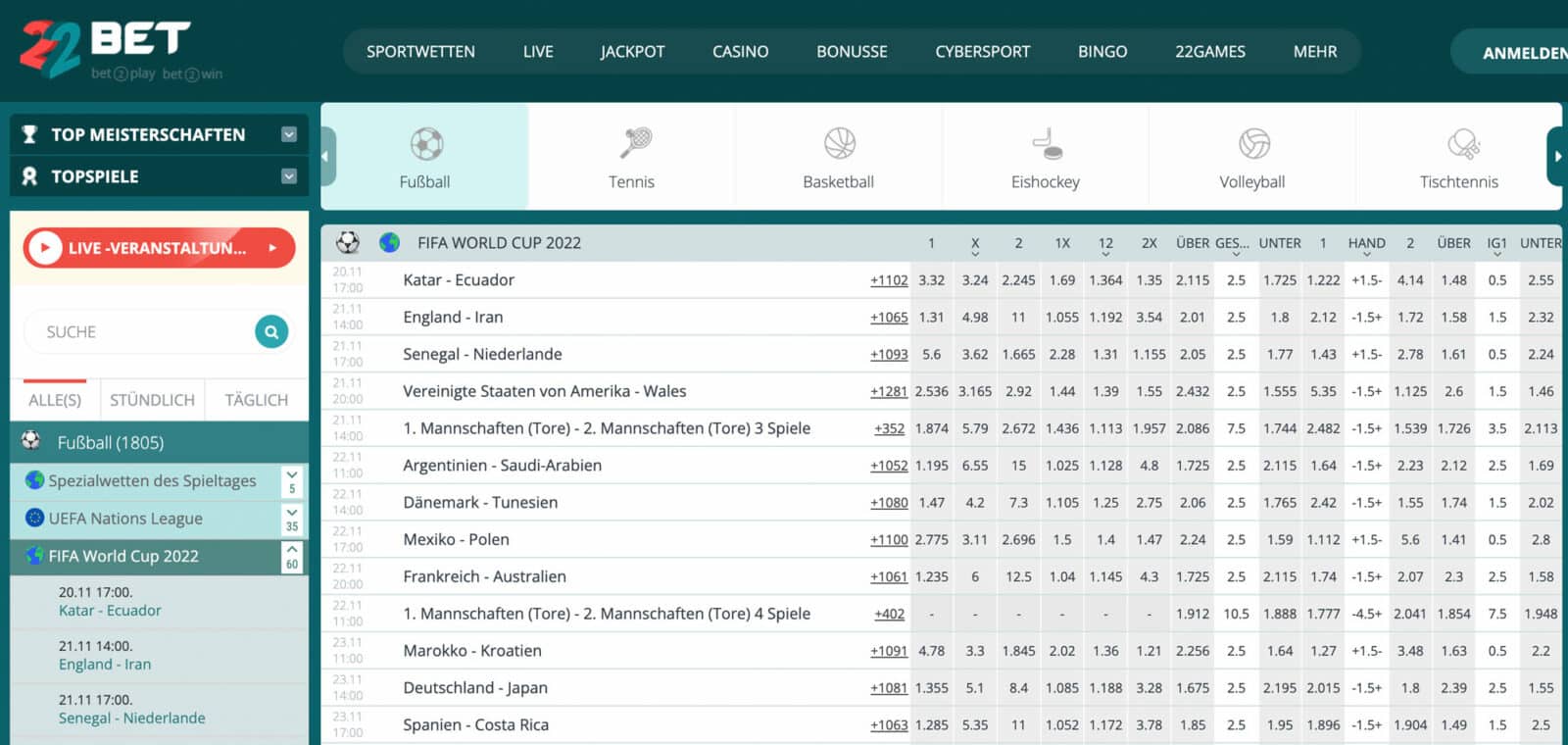Select odds 4.78 for Marokko win

pyautogui.click(x=931, y=651)
